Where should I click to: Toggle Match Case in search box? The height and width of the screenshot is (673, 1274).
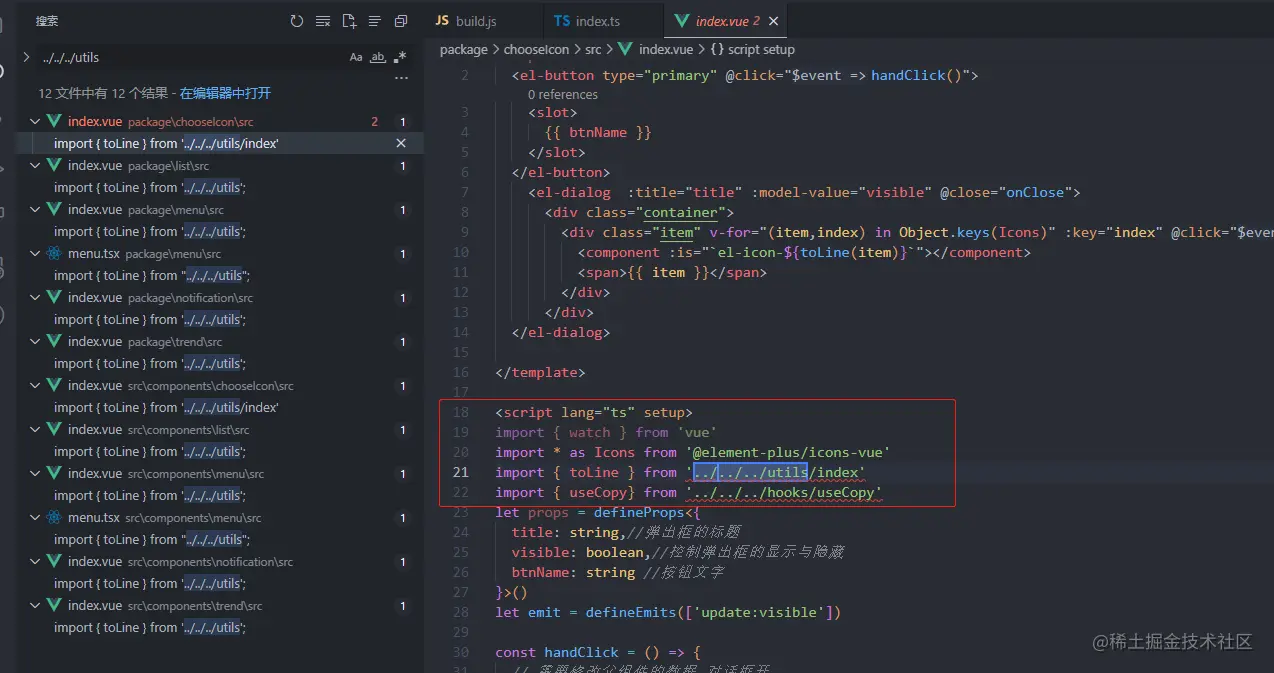356,57
